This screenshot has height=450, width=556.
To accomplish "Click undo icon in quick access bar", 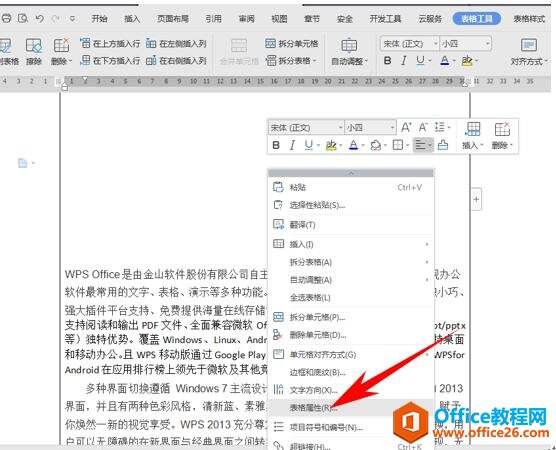I will (x=40, y=18).
